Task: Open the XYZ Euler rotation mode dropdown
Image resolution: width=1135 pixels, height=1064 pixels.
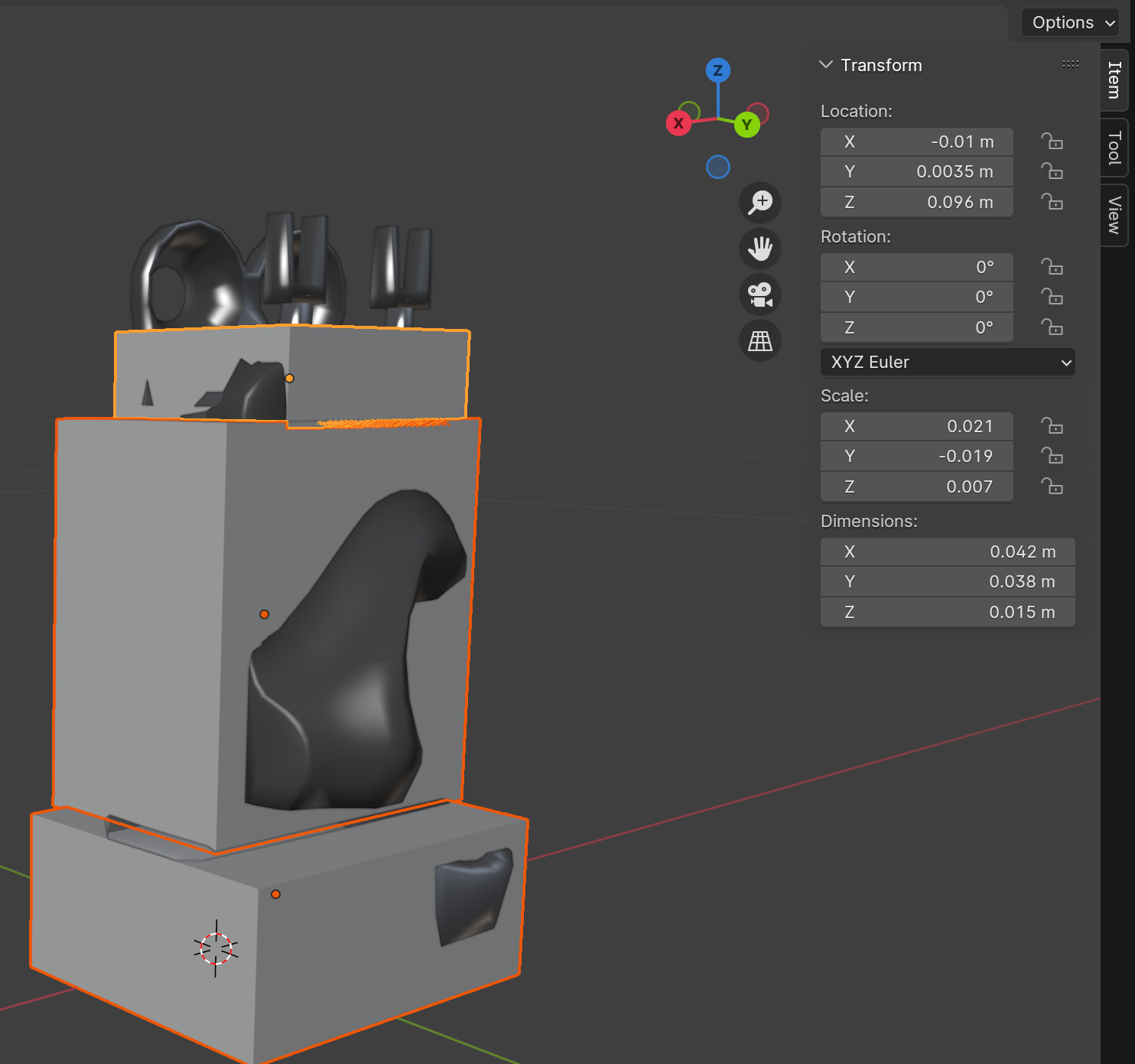Action: pos(948,363)
